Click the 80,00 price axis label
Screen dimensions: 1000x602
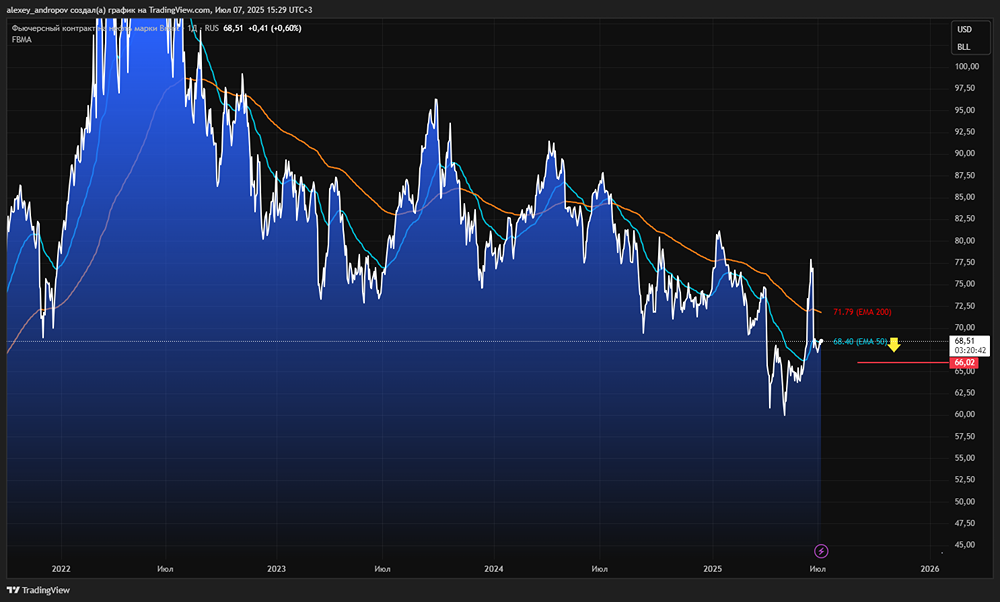pyautogui.click(x=965, y=240)
